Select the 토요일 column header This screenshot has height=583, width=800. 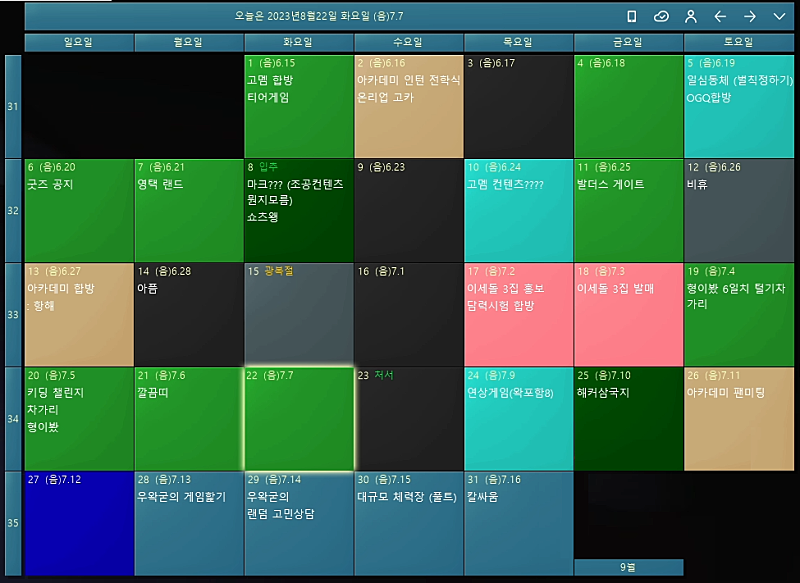[x=739, y=42]
